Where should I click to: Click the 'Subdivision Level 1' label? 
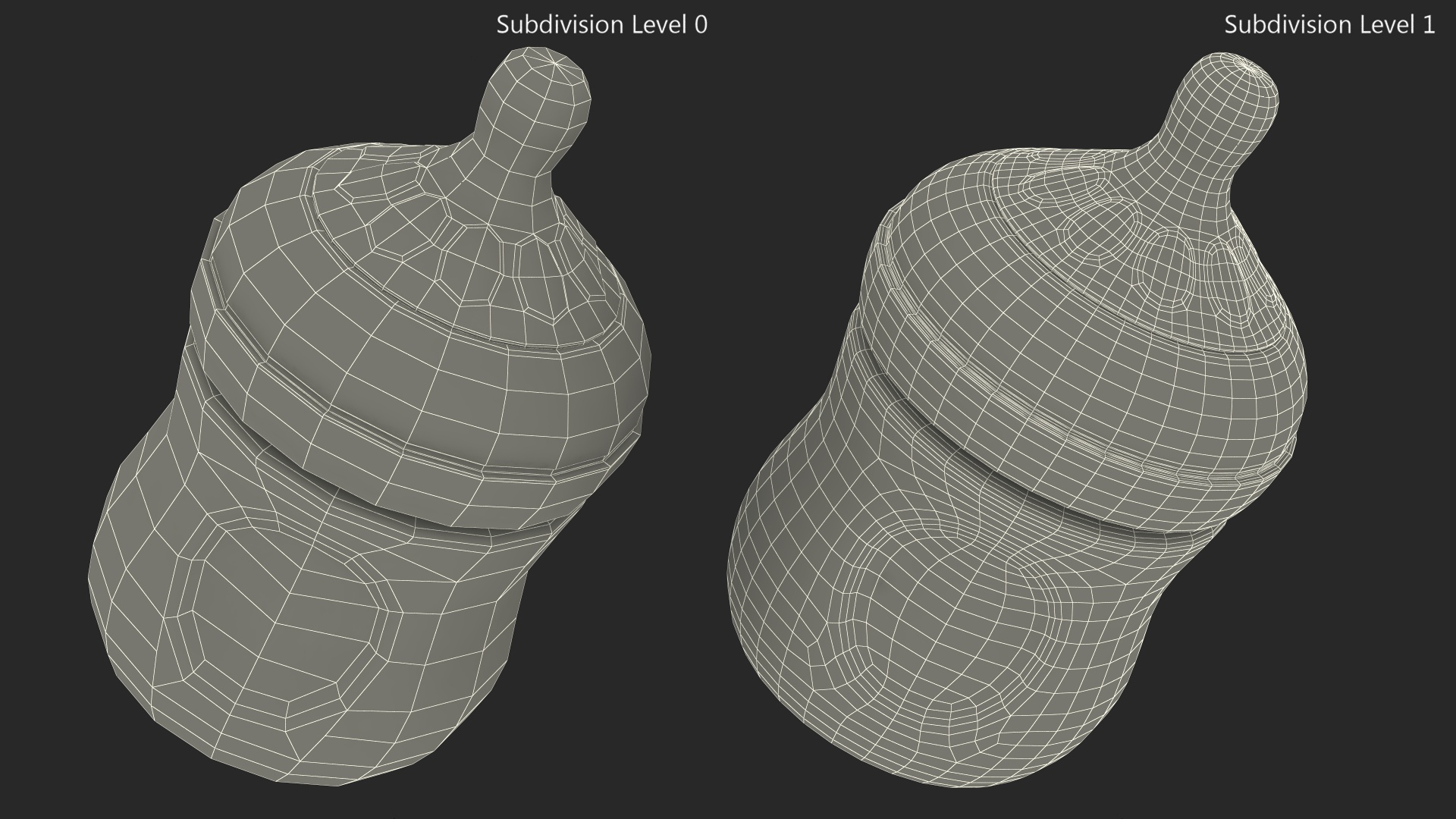coord(1329,24)
